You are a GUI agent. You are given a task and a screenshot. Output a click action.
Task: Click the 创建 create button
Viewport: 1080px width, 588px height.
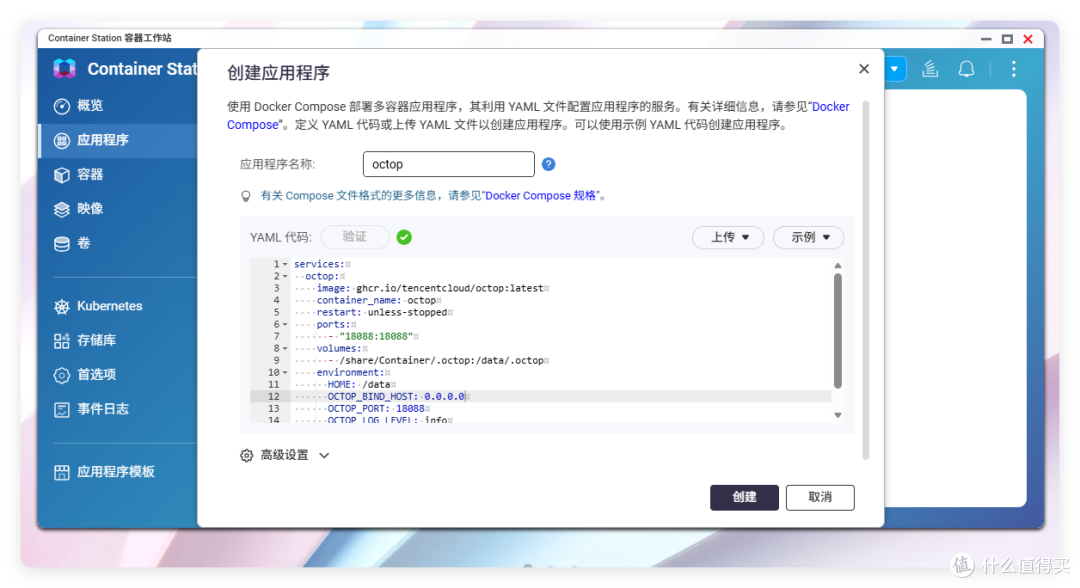745,497
